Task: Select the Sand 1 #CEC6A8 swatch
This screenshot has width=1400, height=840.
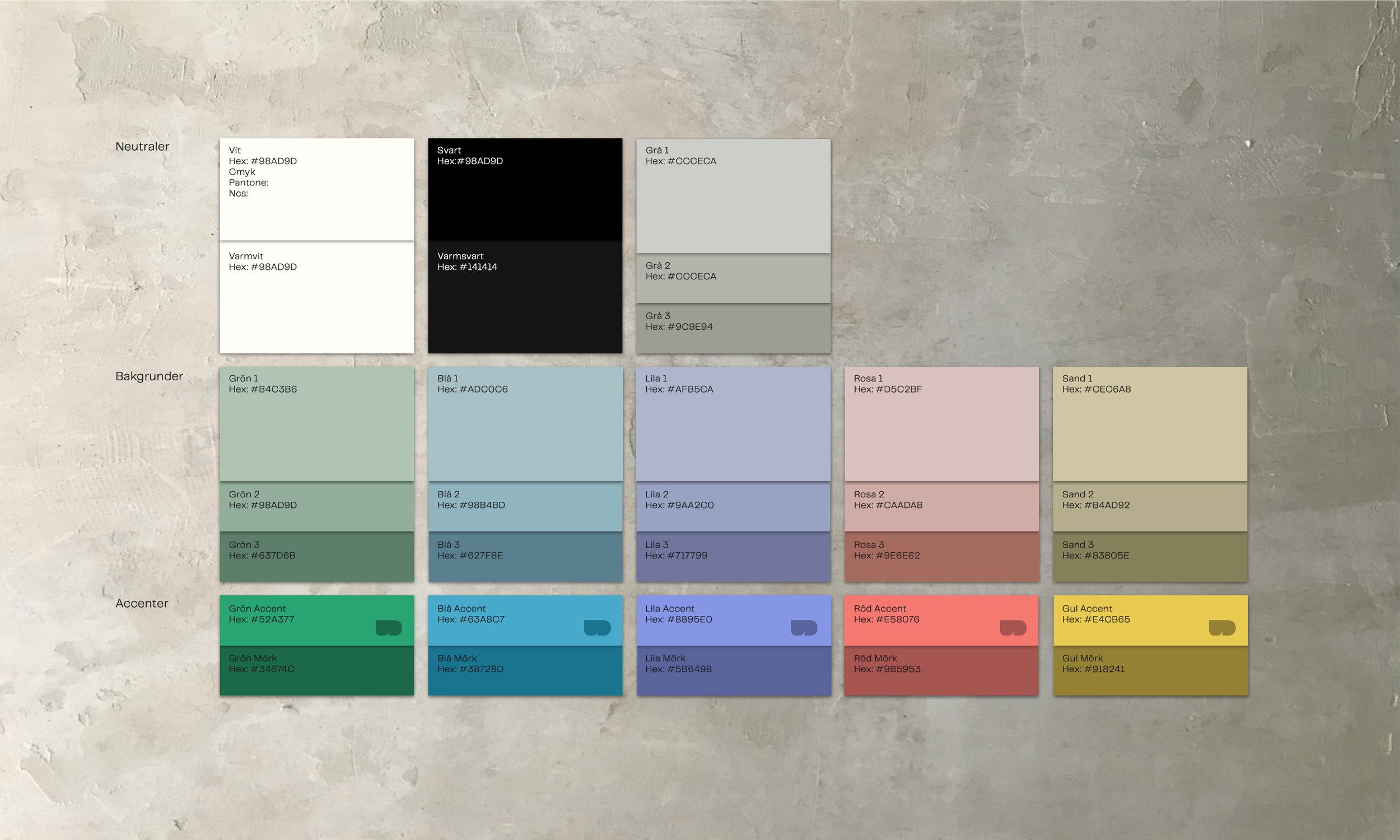Action: [1150, 424]
